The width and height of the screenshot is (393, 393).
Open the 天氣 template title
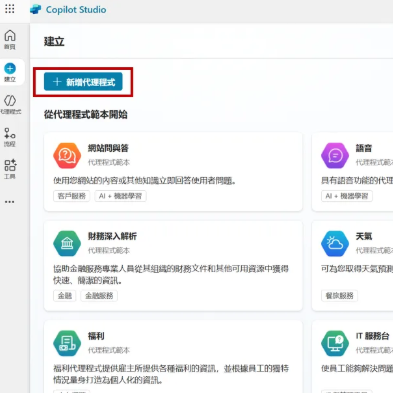tap(364, 236)
